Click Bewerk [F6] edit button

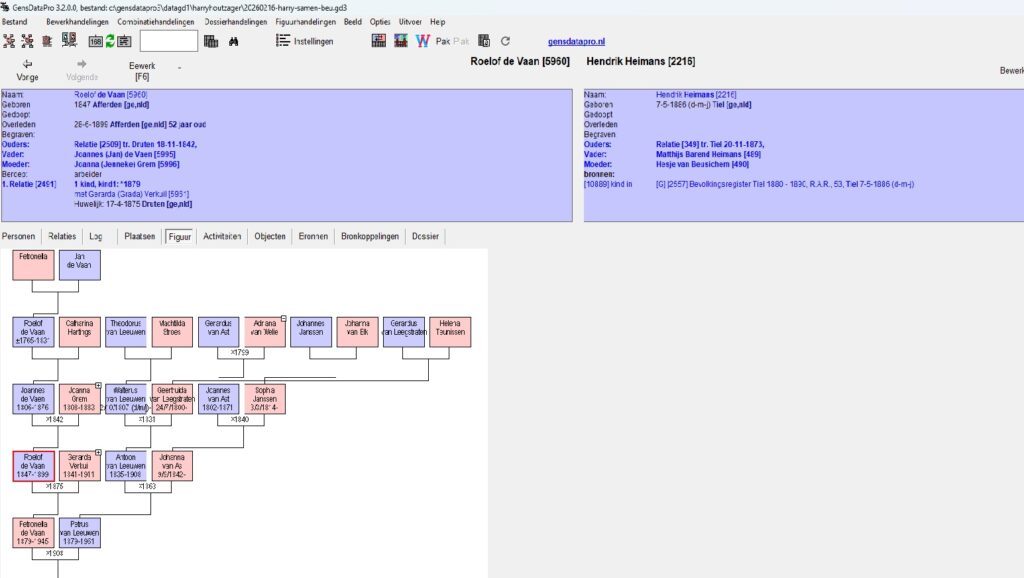pos(142,71)
